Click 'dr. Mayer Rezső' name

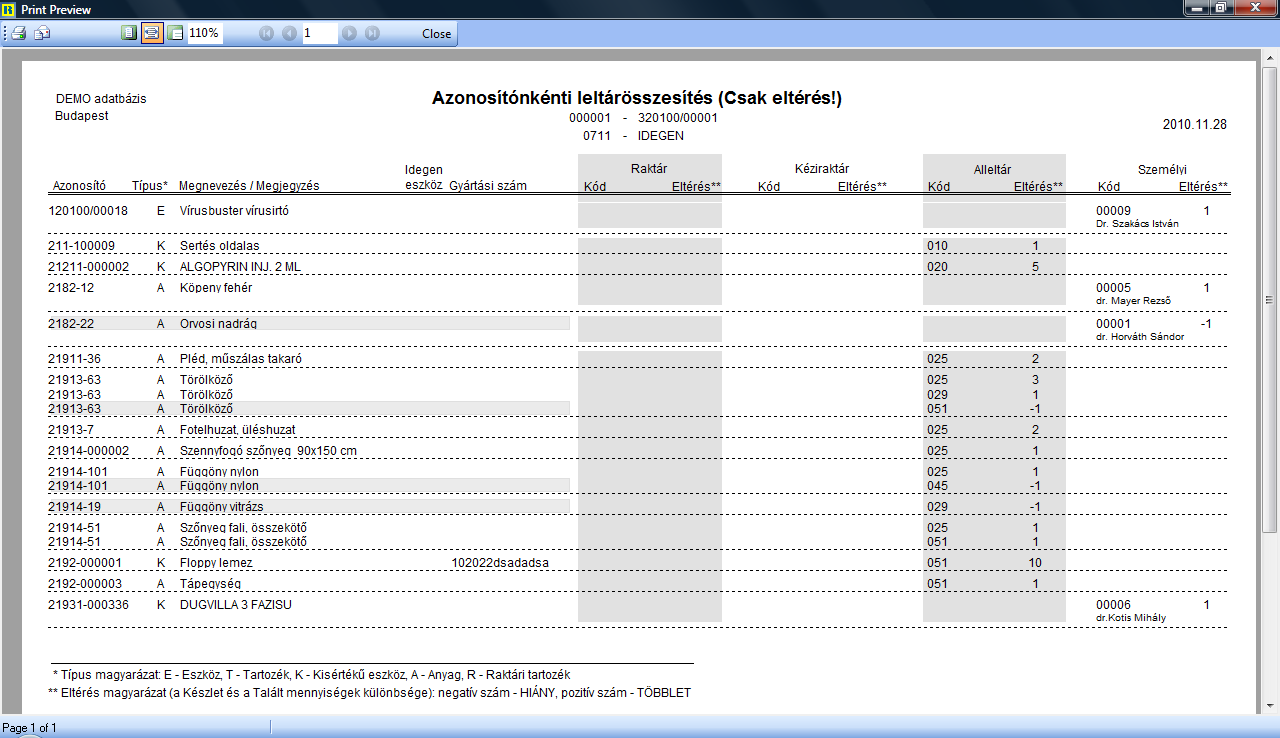click(1134, 301)
